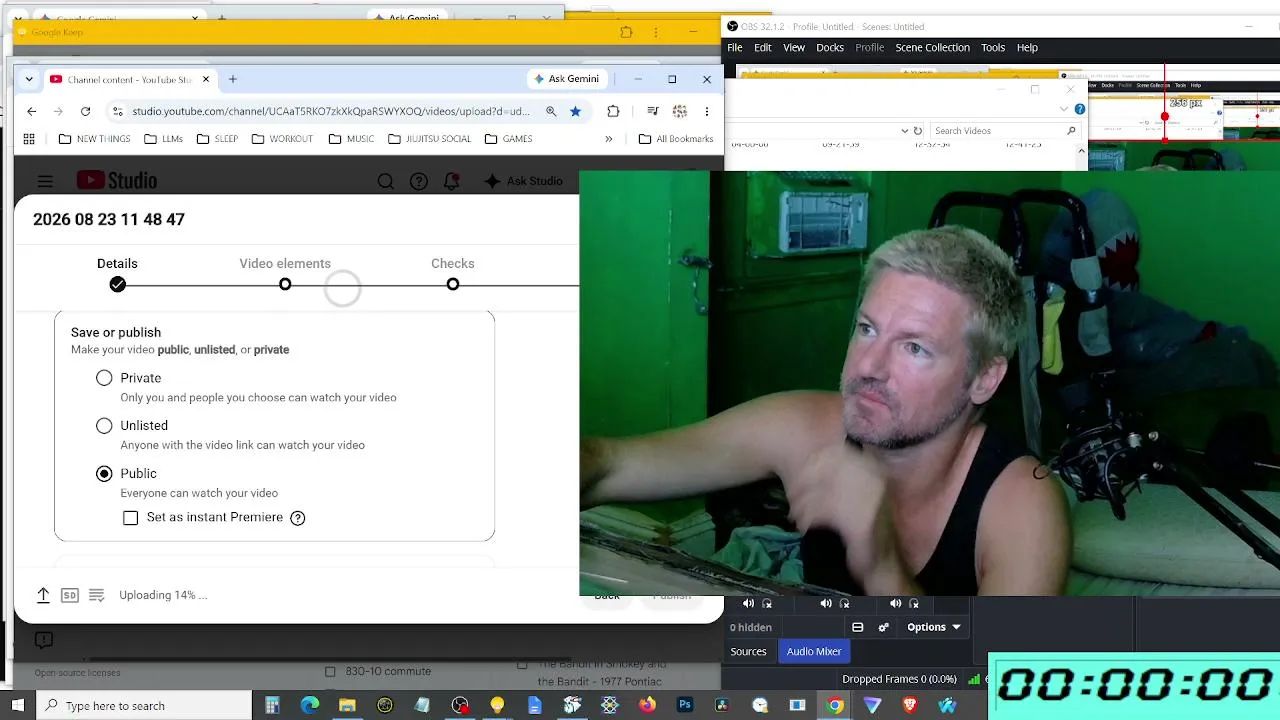Viewport: 1280px width, 720px height.
Task: Open the YouTube Studio help icon
Action: point(419,181)
